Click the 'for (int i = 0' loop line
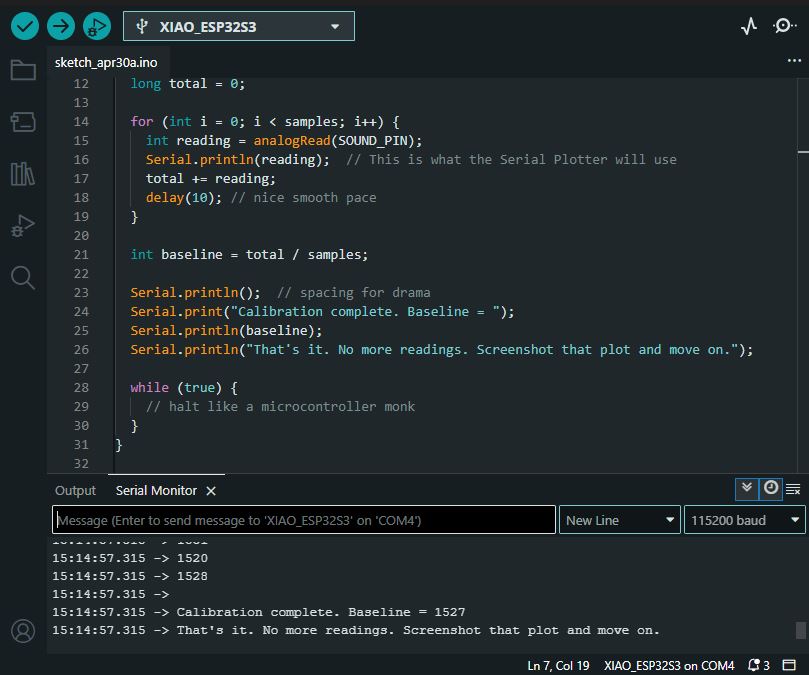The width and height of the screenshot is (809, 675). (x=265, y=121)
